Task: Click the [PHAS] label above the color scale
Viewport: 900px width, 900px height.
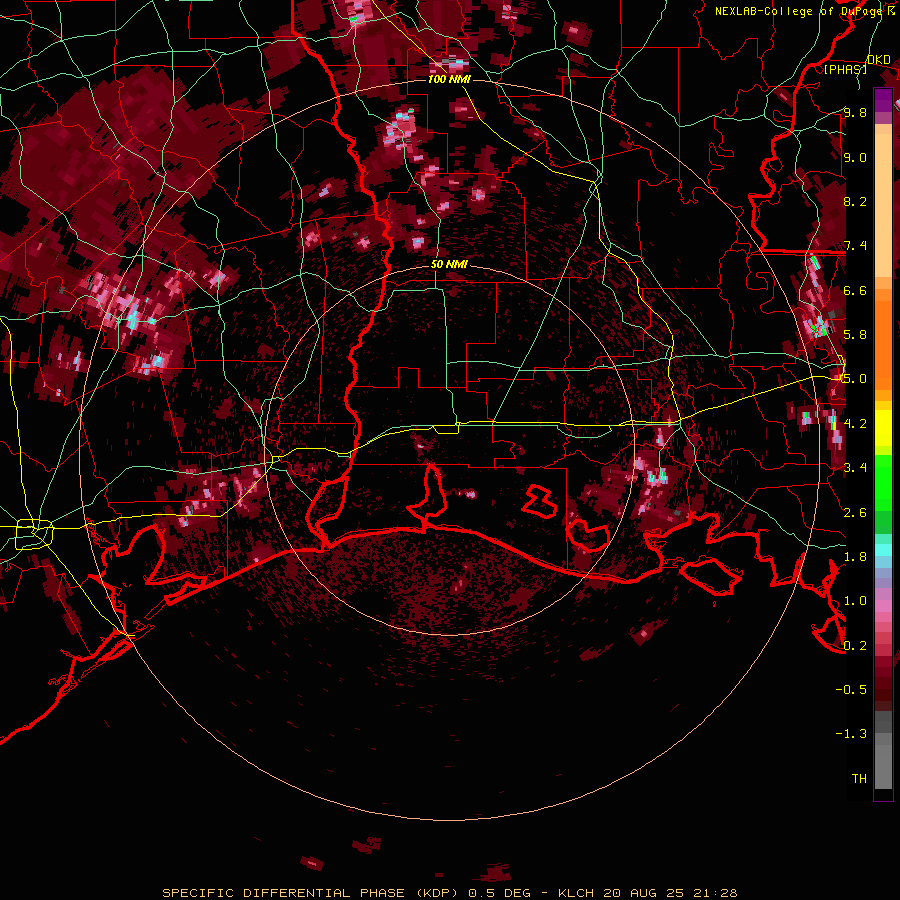Action: pyautogui.click(x=845, y=69)
